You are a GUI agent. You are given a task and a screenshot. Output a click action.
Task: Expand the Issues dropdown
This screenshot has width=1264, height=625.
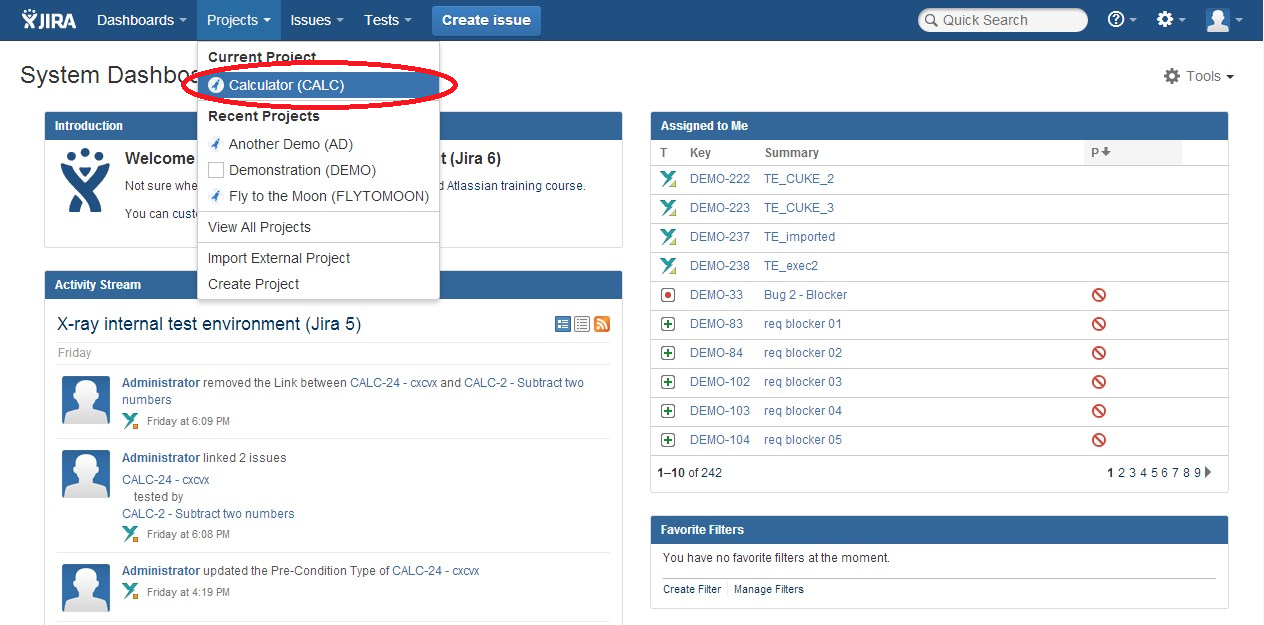point(317,20)
